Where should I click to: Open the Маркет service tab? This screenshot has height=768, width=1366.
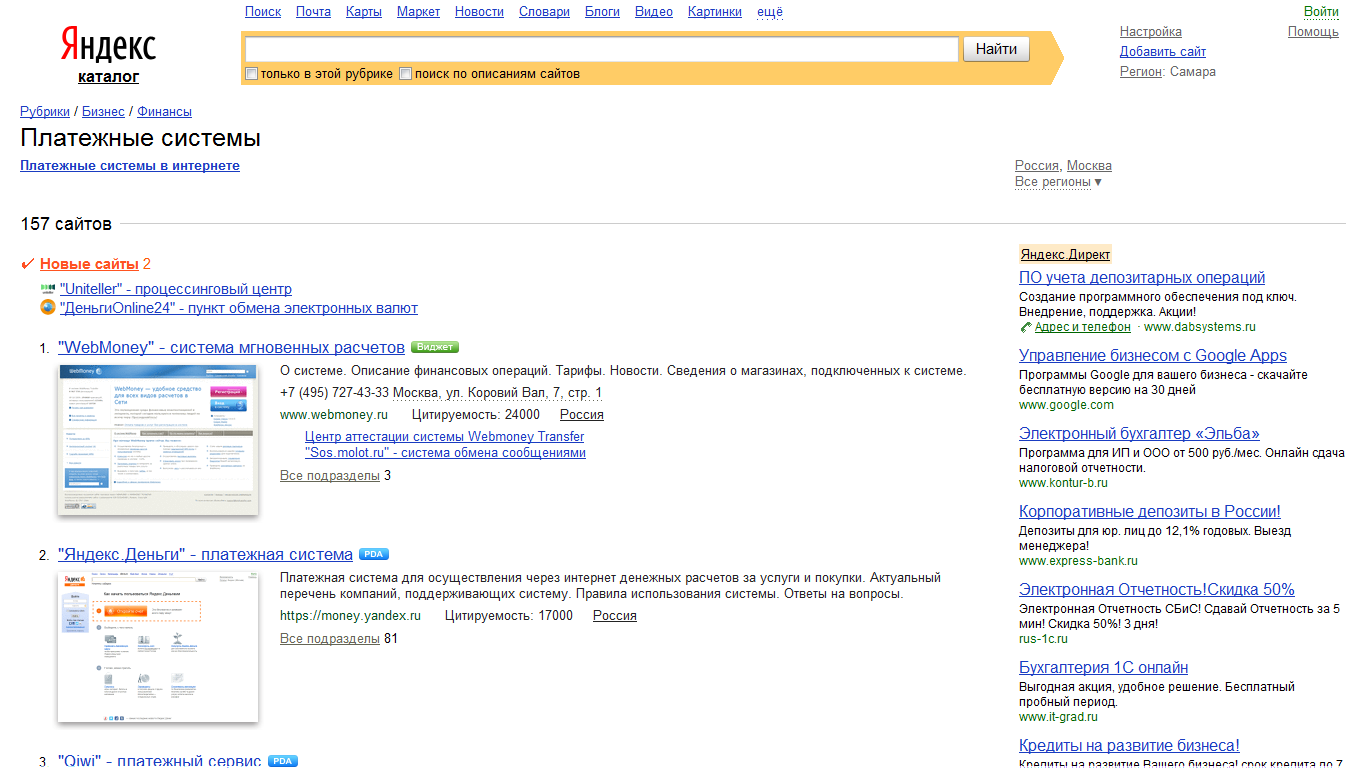point(418,12)
